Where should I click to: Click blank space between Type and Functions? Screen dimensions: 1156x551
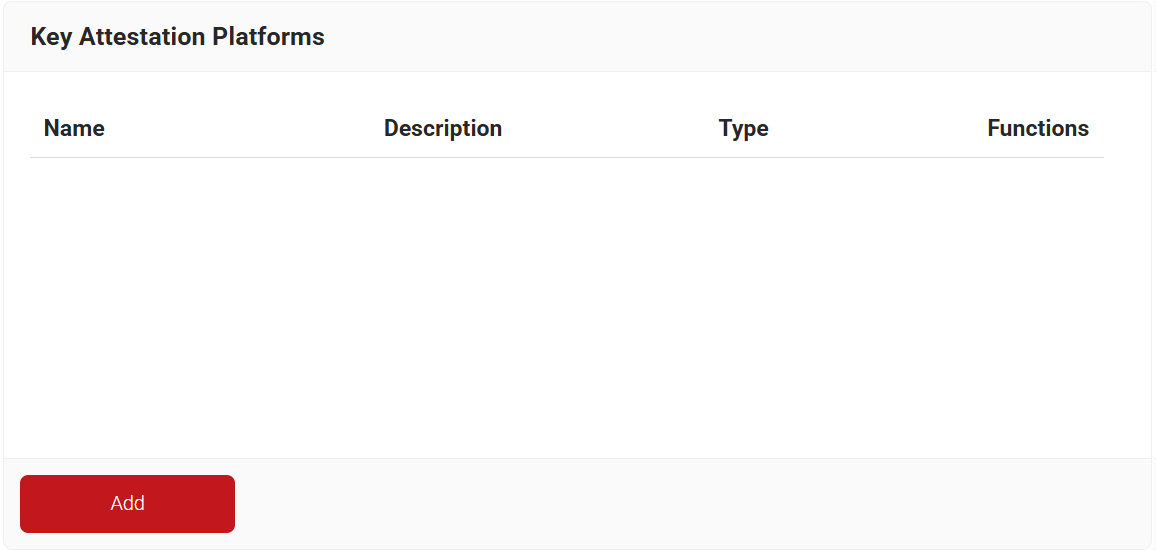pos(878,128)
